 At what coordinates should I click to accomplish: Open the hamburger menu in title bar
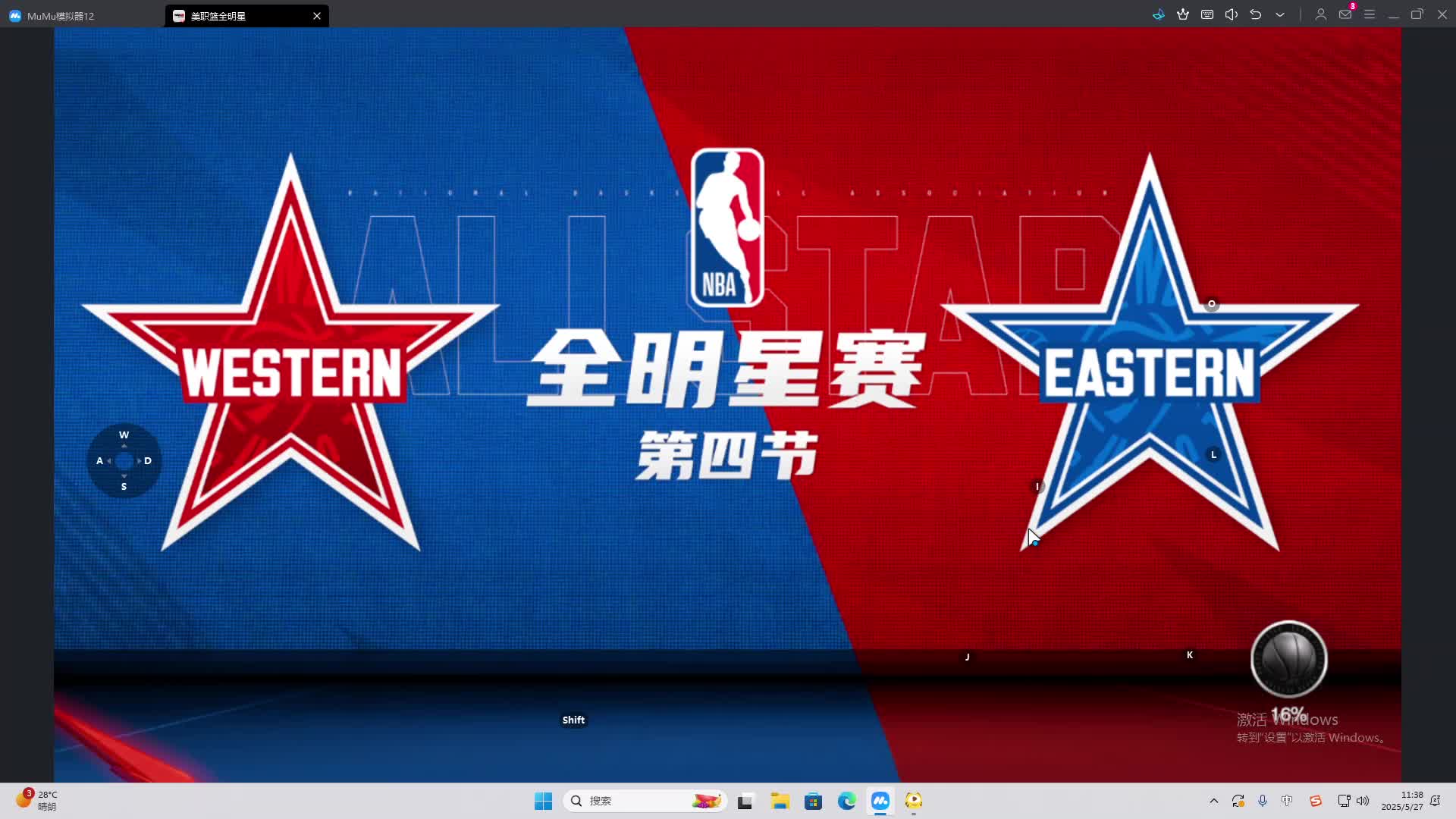1370,14
